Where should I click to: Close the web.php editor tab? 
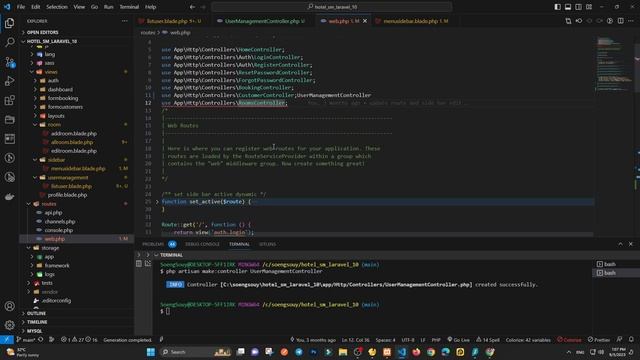365,21
